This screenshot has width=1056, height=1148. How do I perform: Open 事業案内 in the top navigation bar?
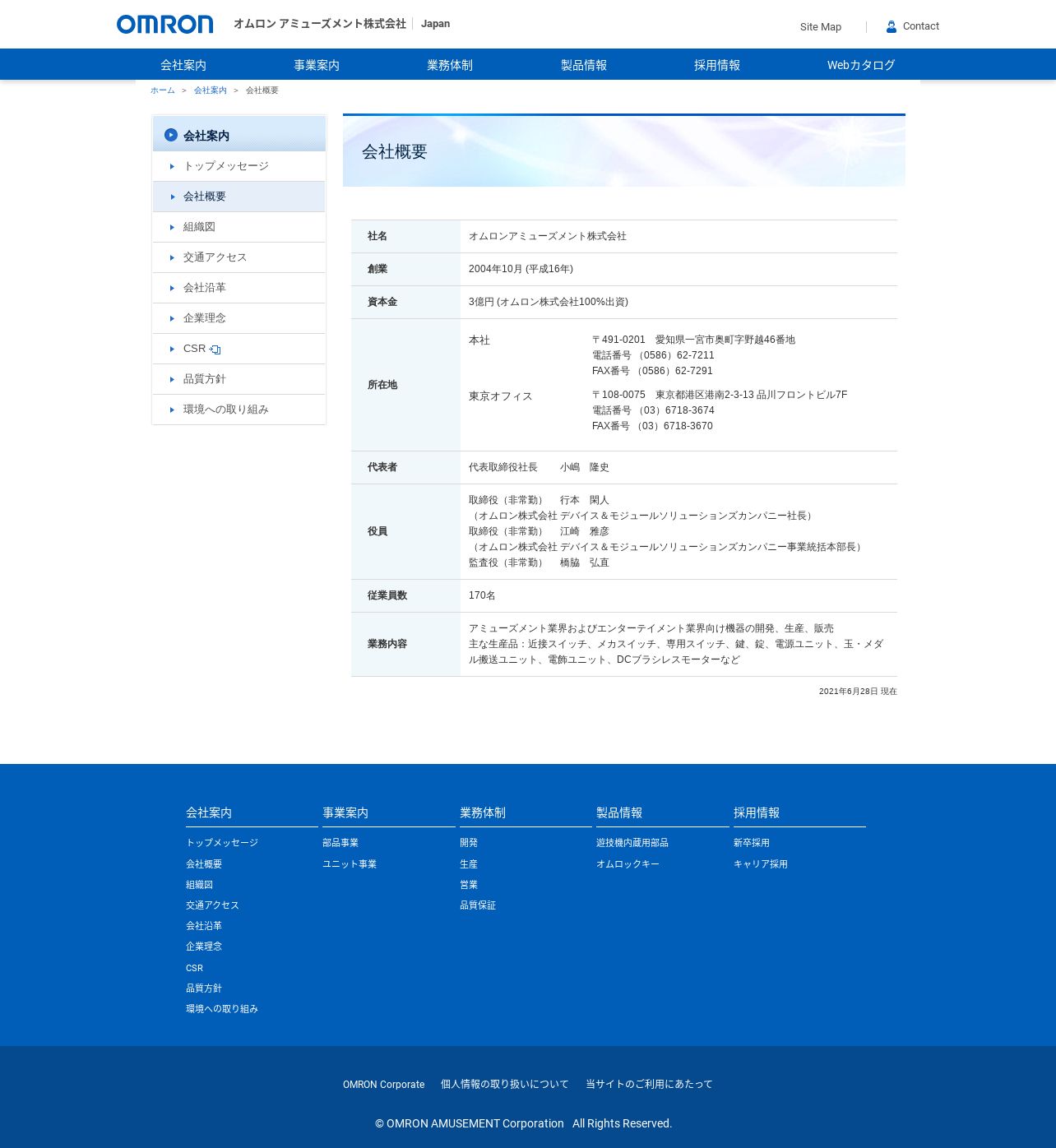click(317, 65)
